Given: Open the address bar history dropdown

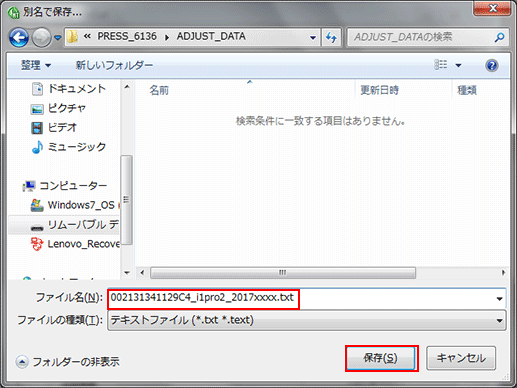Looking at the screenshot, I should pos(313,37).
